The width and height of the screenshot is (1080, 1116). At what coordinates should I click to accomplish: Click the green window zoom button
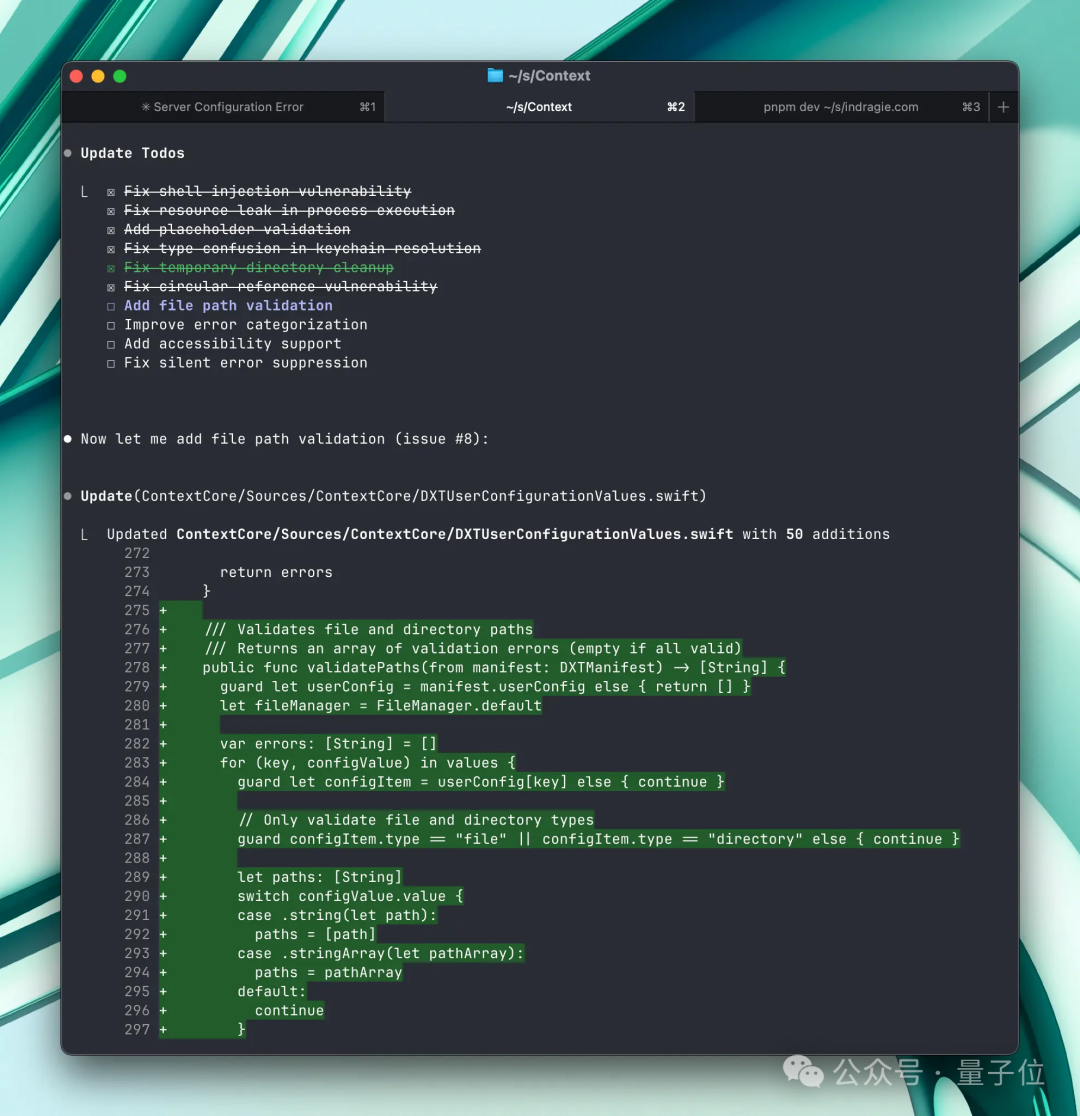pos(120,76)
